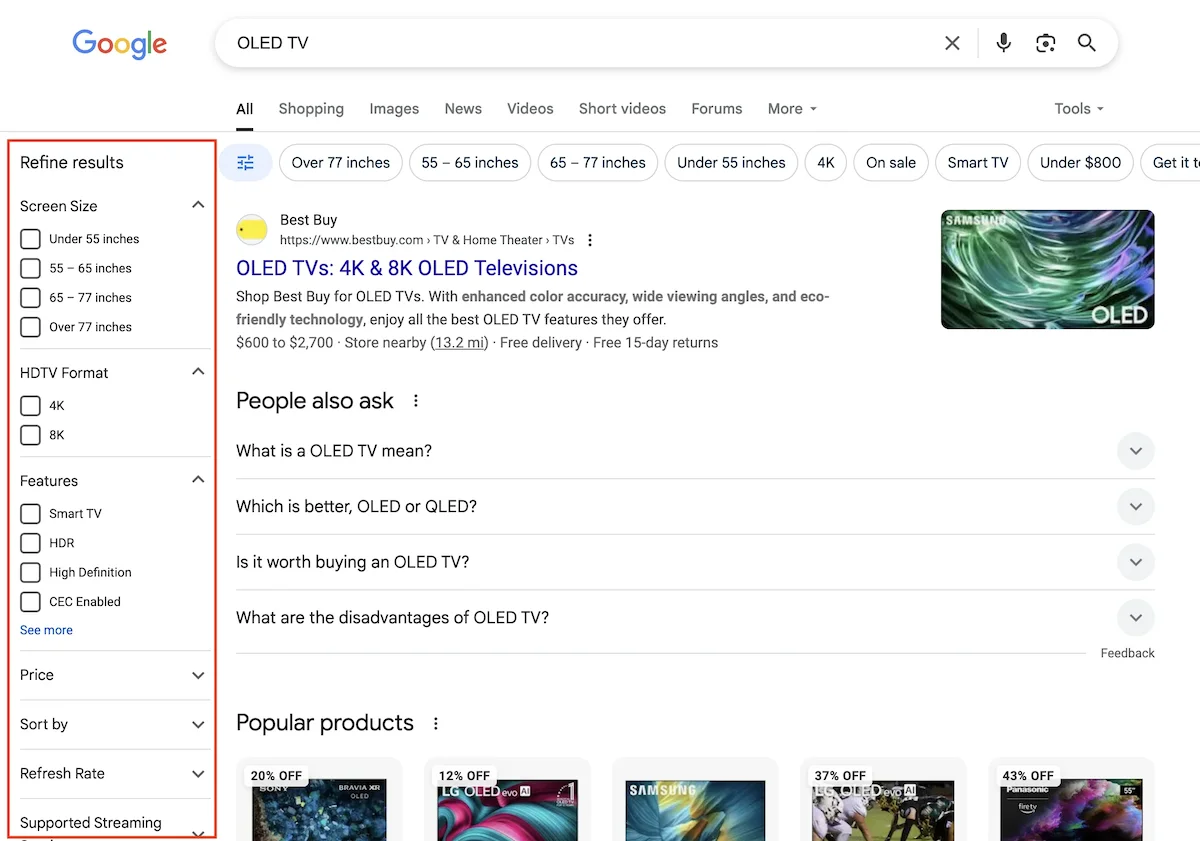1200x841 pixels.
Task: Check the Under 55 inches checkbox
Action: click(31, 239)
